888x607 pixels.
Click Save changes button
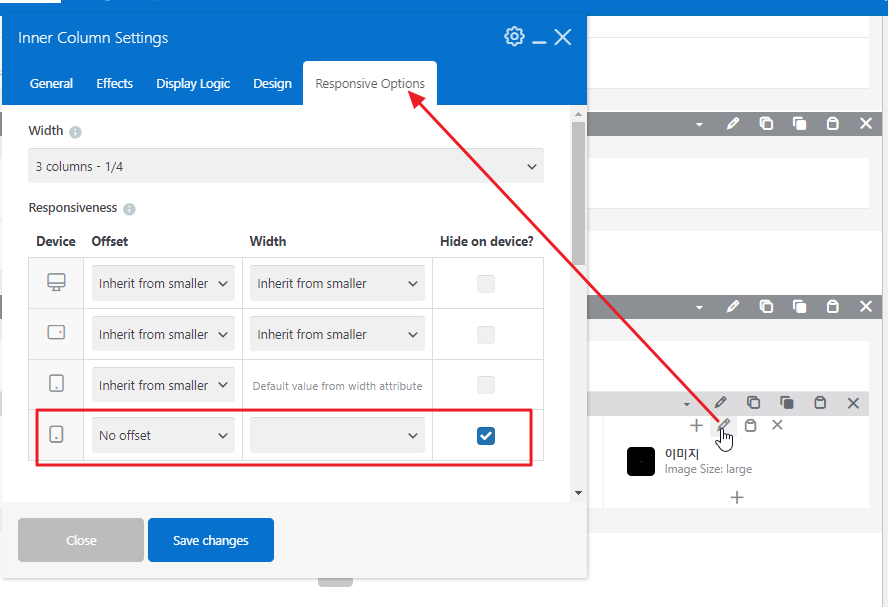[211, 540]
